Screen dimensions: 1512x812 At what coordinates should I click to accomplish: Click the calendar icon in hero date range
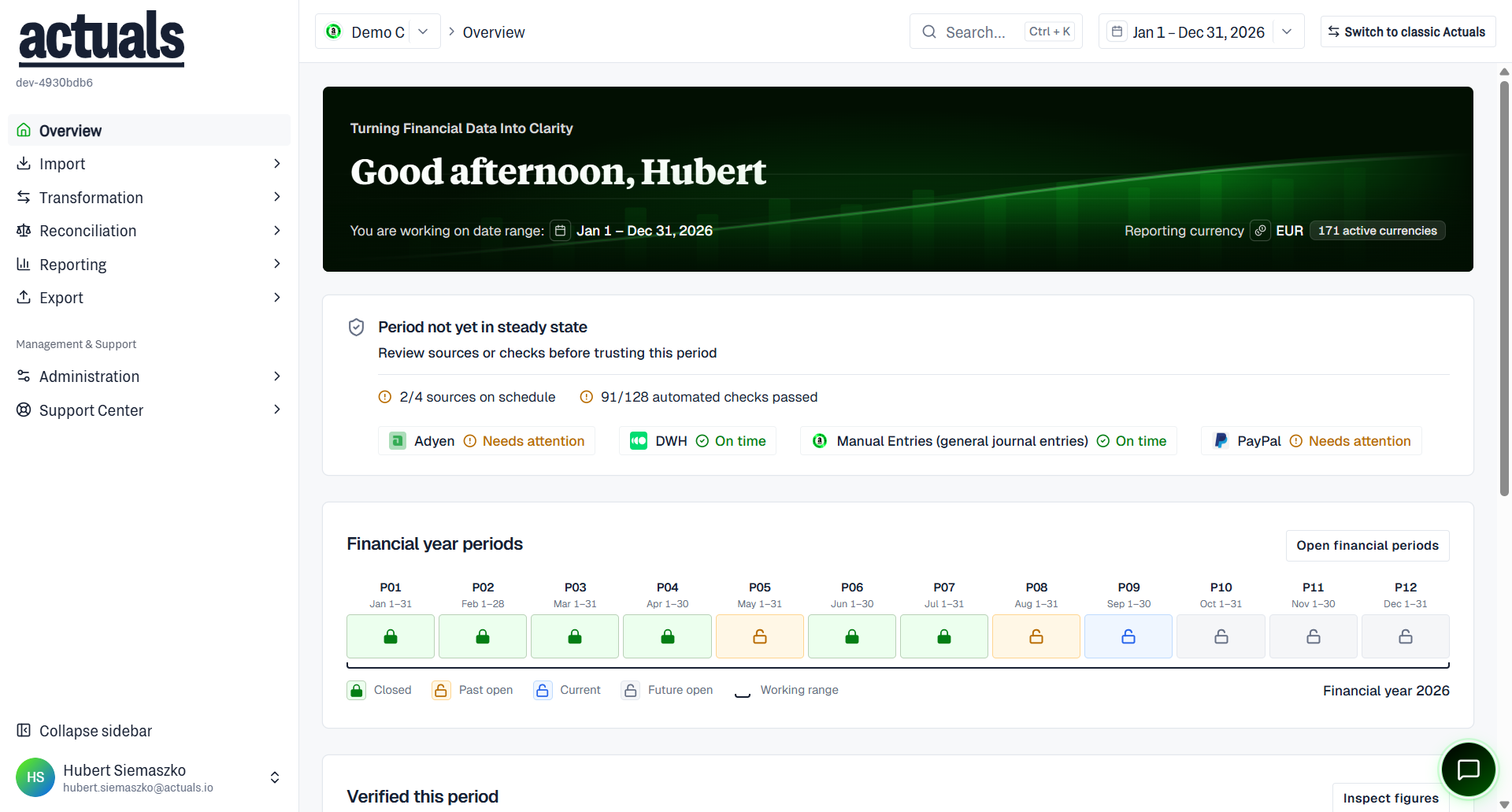point(560,231)
